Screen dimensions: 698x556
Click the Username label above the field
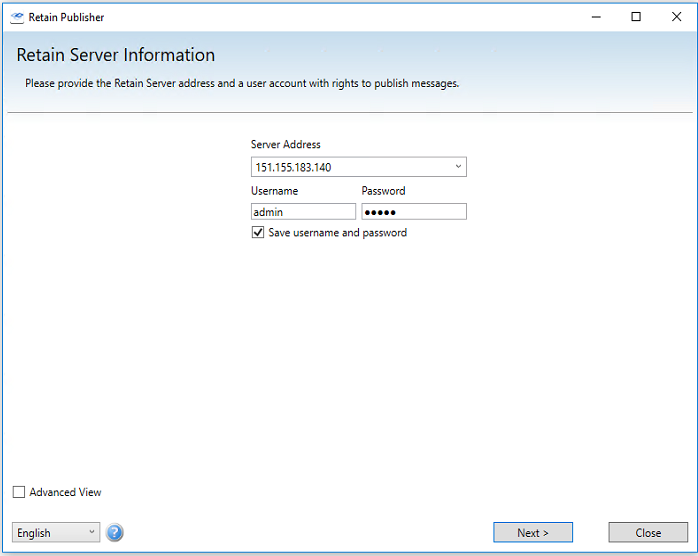tap(275, 191)
